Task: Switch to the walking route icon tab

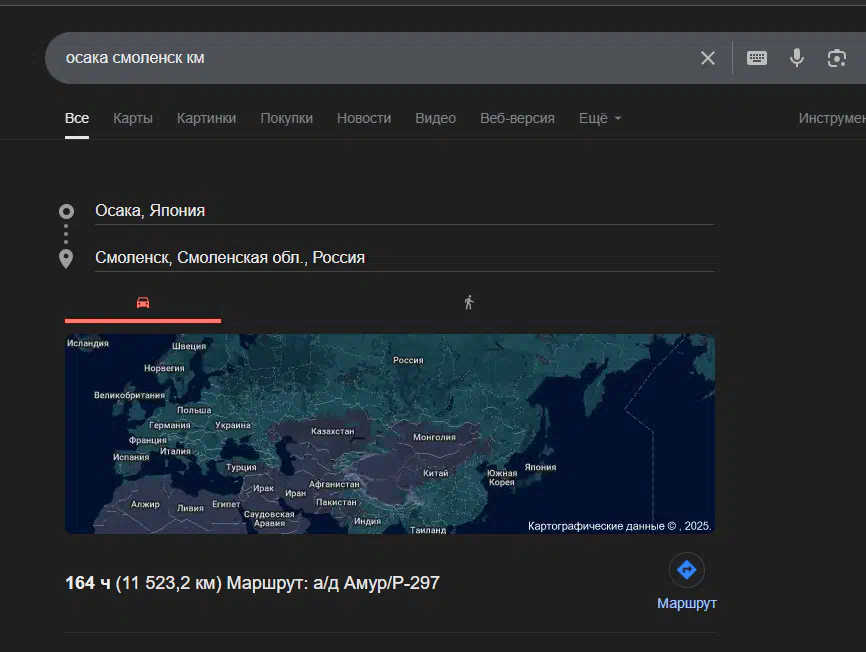Action: tap(469, 303)
